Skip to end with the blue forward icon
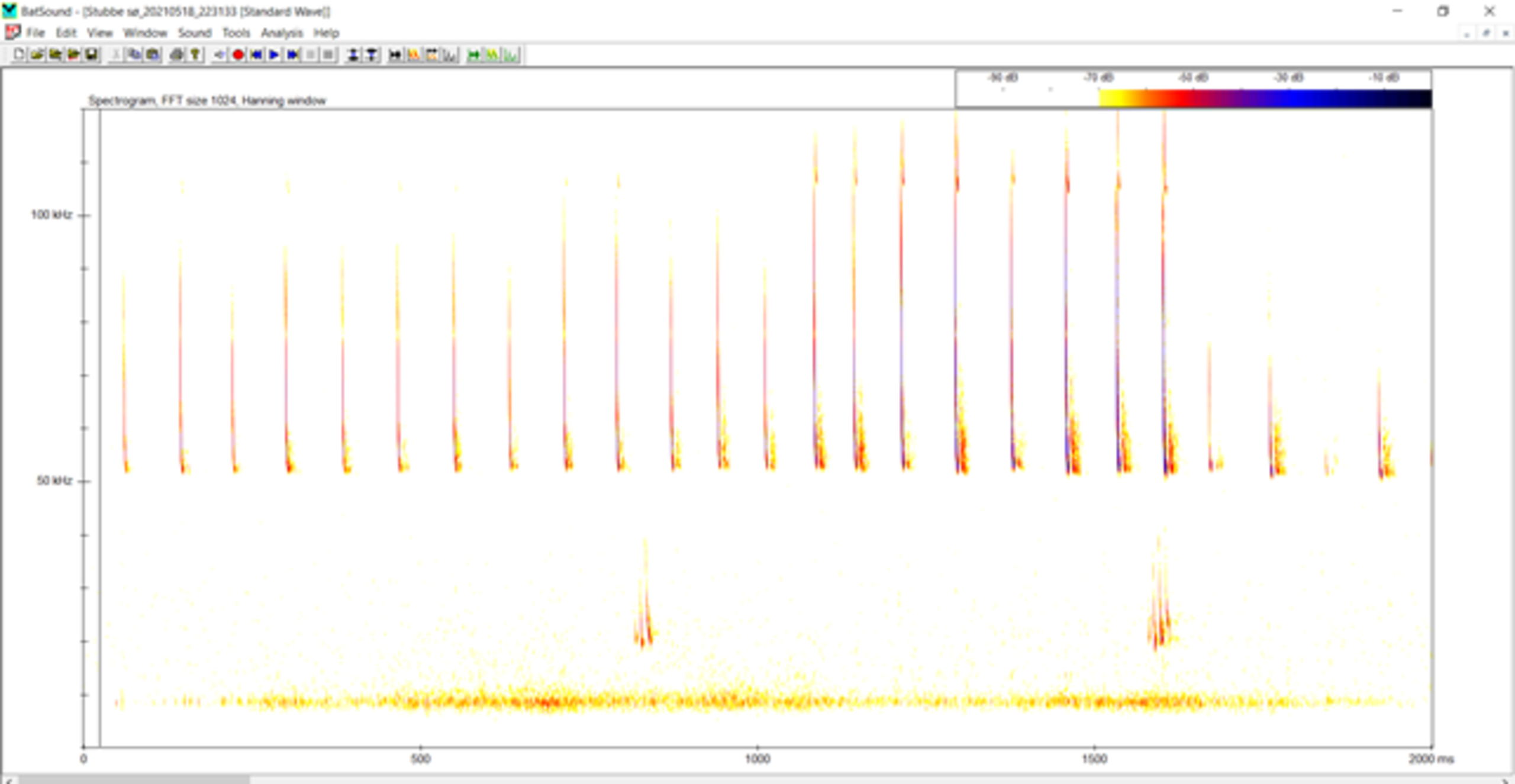 point(292,55)
